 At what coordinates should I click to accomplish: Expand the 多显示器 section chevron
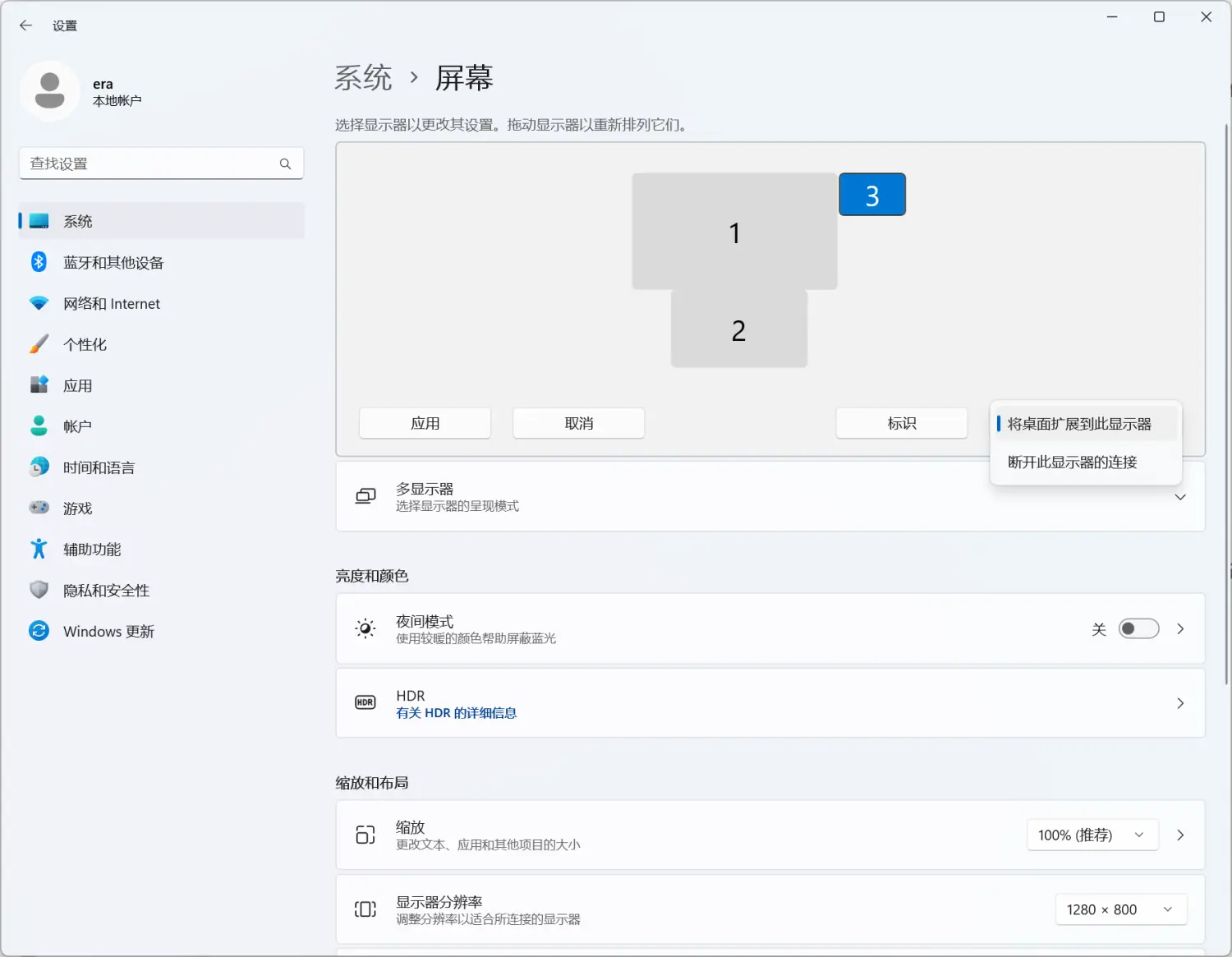[1180, 497]
